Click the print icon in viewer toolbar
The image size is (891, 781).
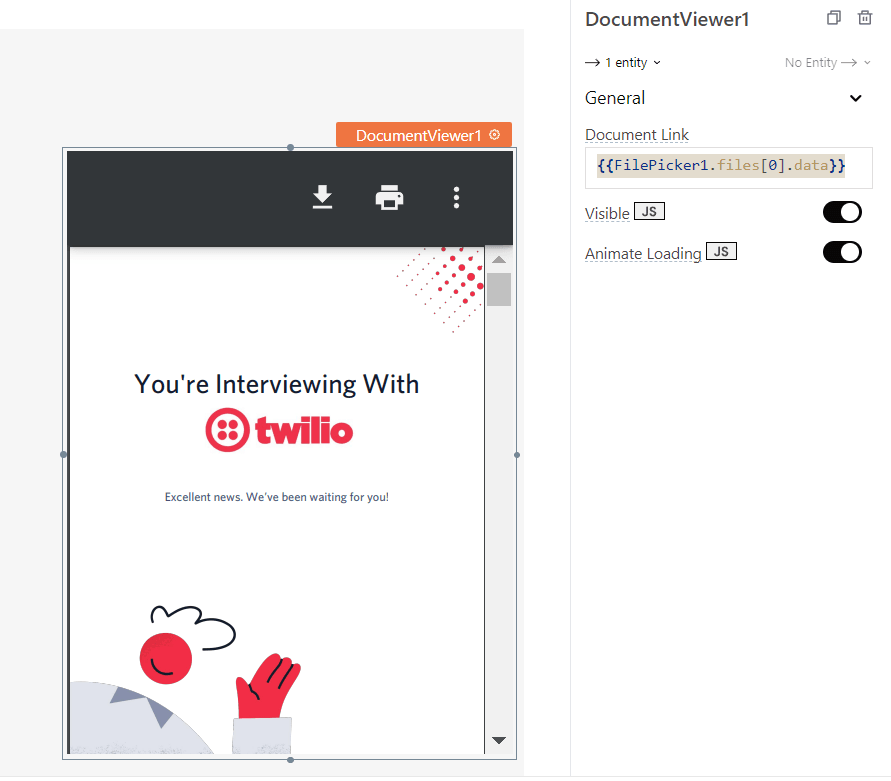click(389, 198)
